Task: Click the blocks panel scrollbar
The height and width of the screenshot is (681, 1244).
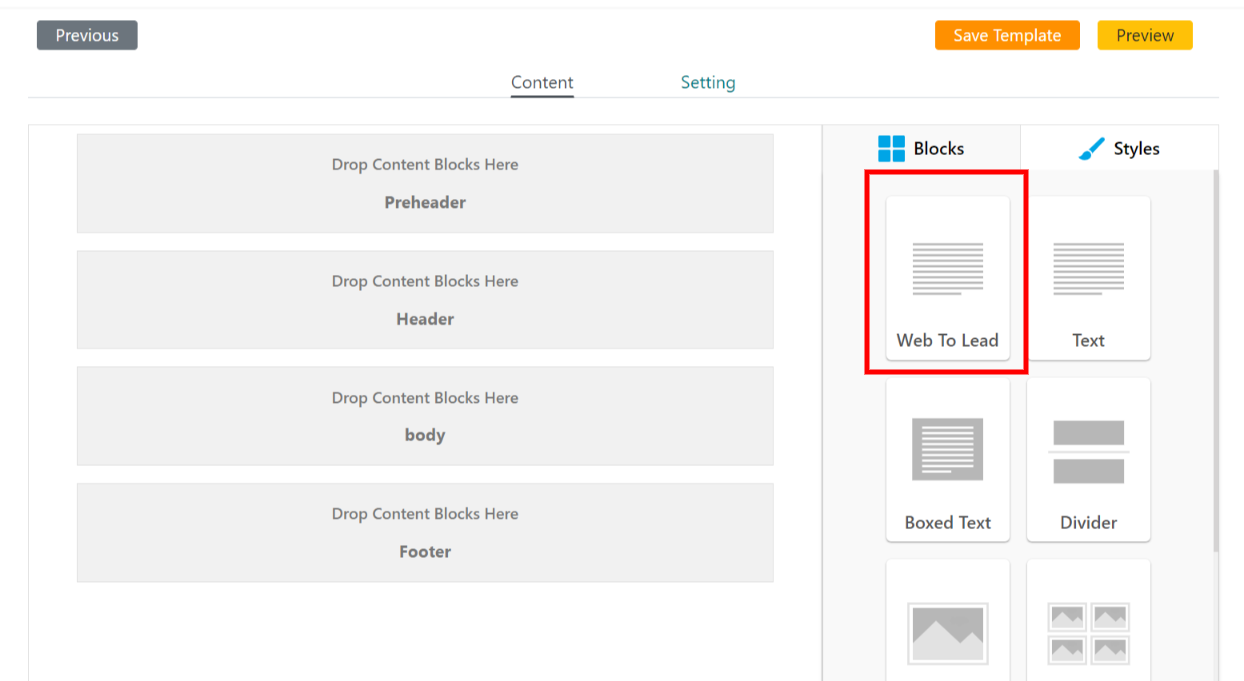Action: click(x=1216, y=360)
